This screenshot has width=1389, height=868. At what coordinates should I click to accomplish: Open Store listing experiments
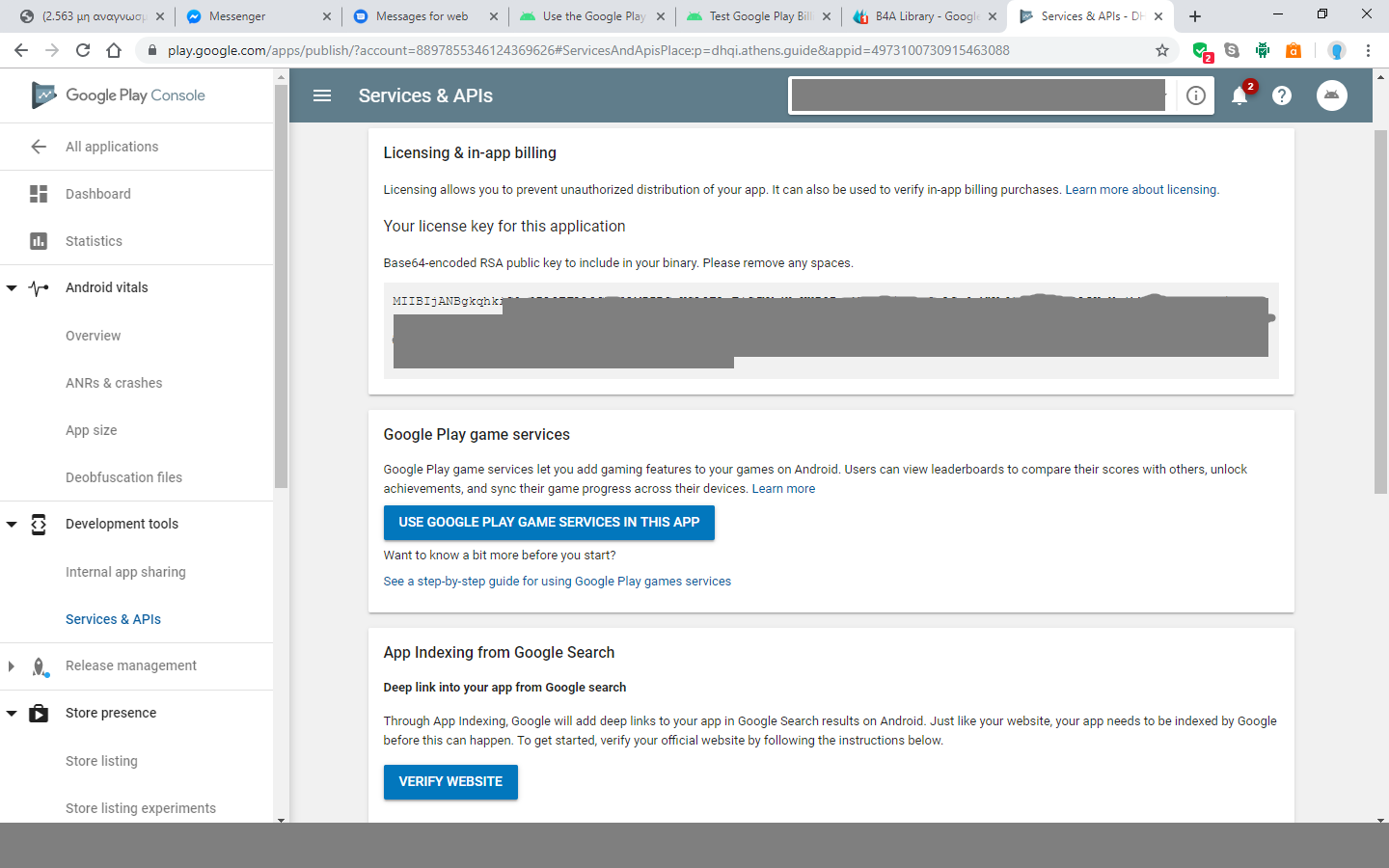point(141,808)
